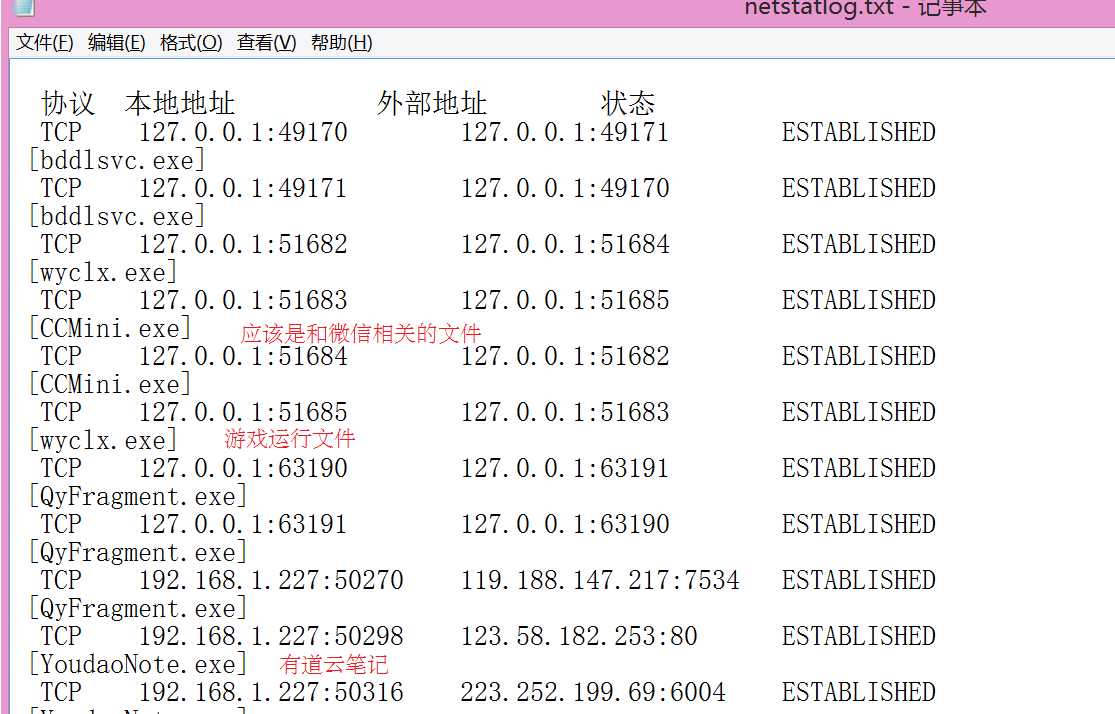This screenshot has width=1115, height=714.
Task: Click local address 127.0.0.1:49170 in first row
Action: coord(243,132)
